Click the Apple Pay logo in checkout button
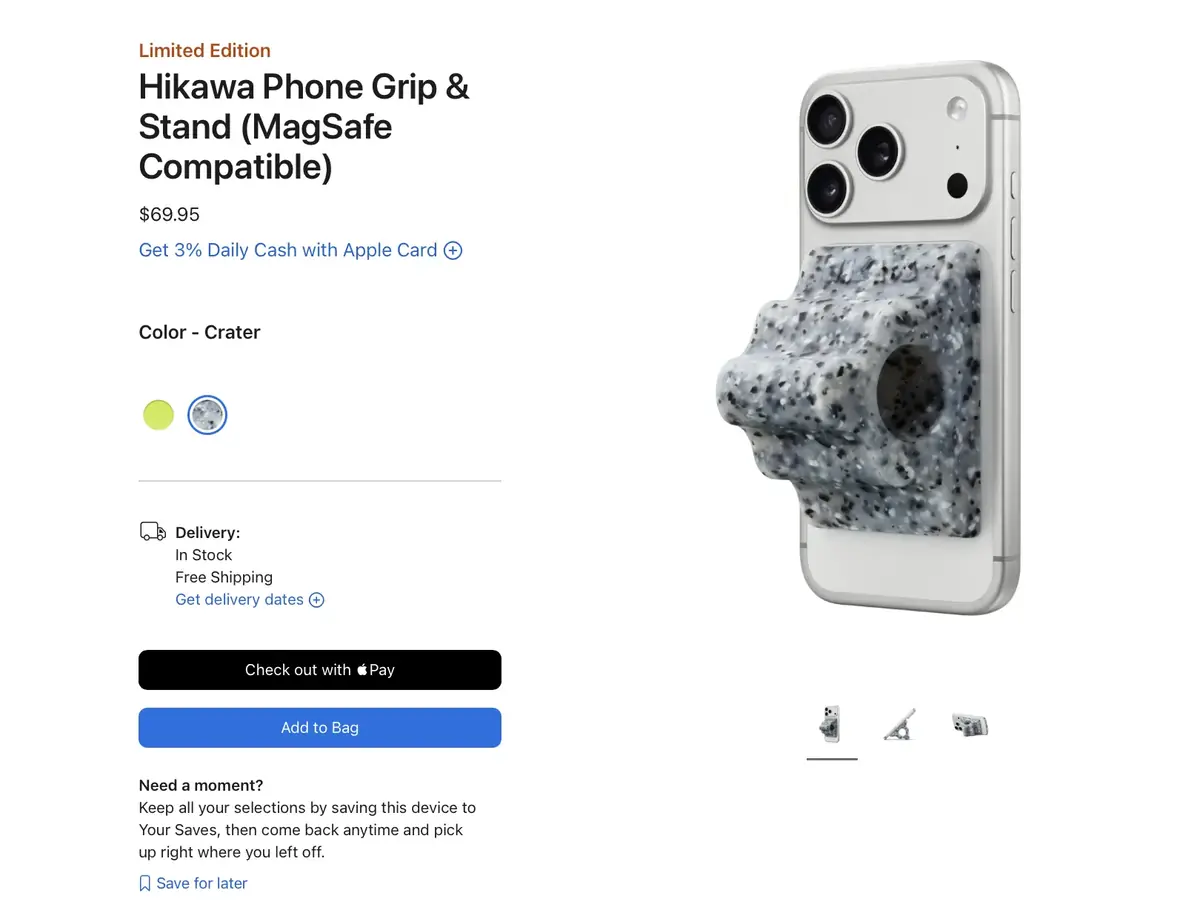Viewport: 1200px width, 913px height. pos(361,669)
